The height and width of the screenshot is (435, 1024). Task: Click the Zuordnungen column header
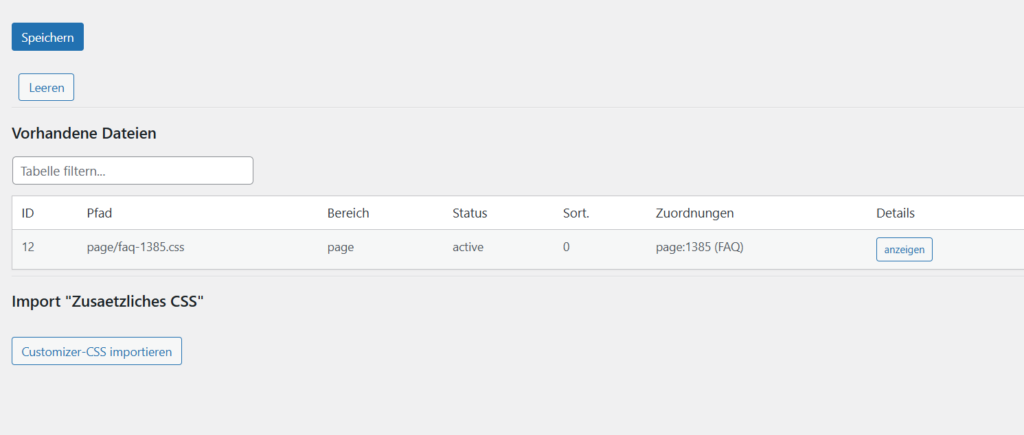point(695,213)
